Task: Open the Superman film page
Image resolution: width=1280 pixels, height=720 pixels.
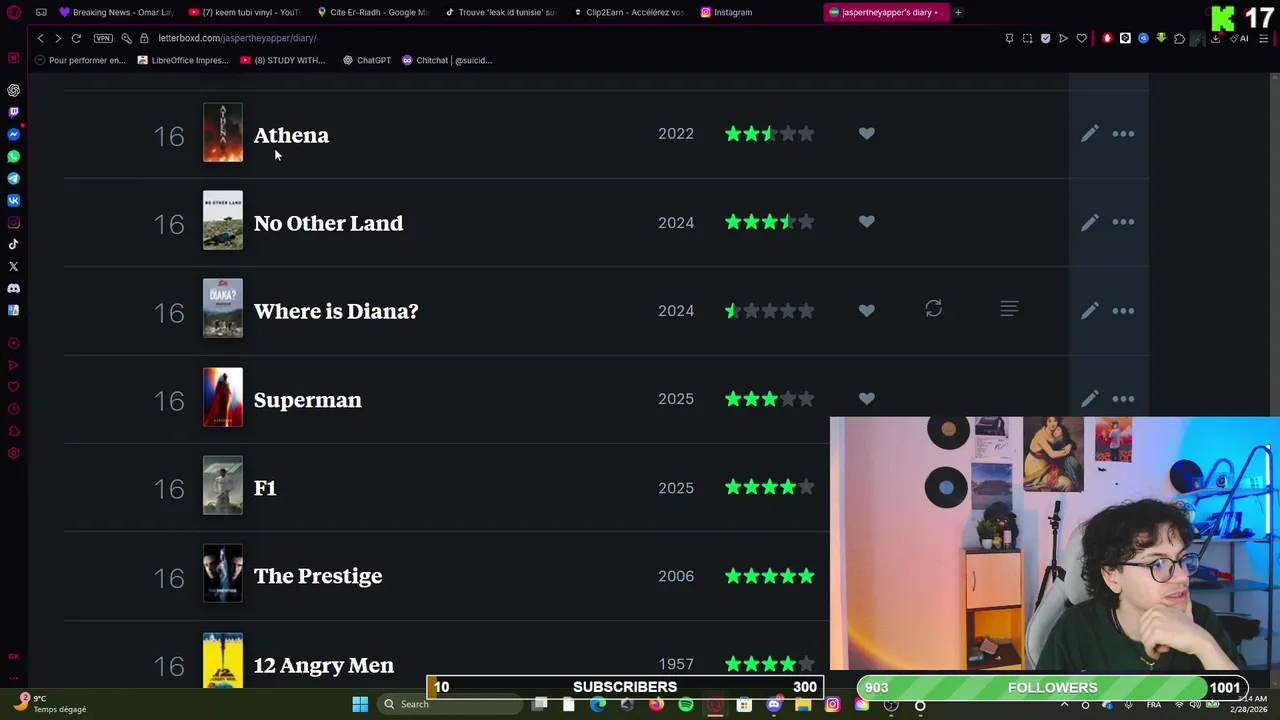Action: click(x=307, y=400)
